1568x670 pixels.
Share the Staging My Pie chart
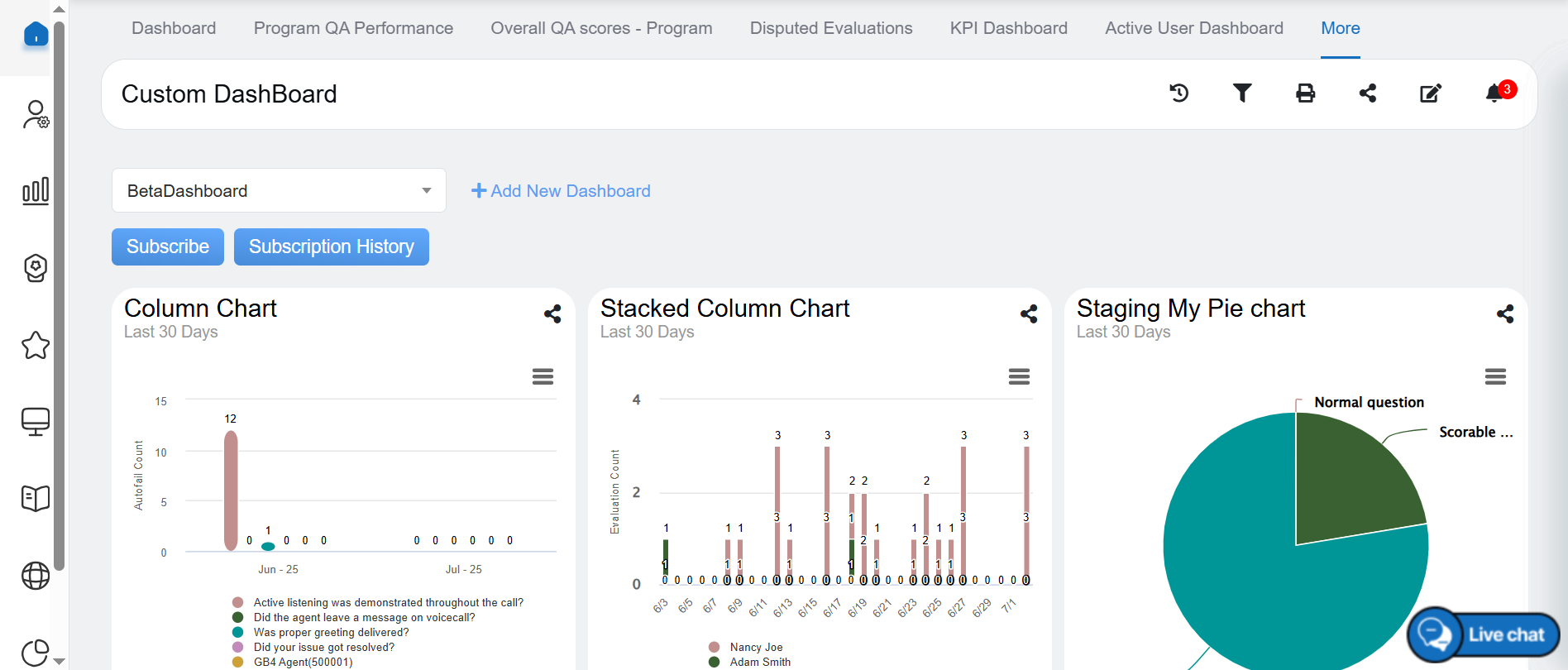pyautogui.click(x=1505, y=314)
